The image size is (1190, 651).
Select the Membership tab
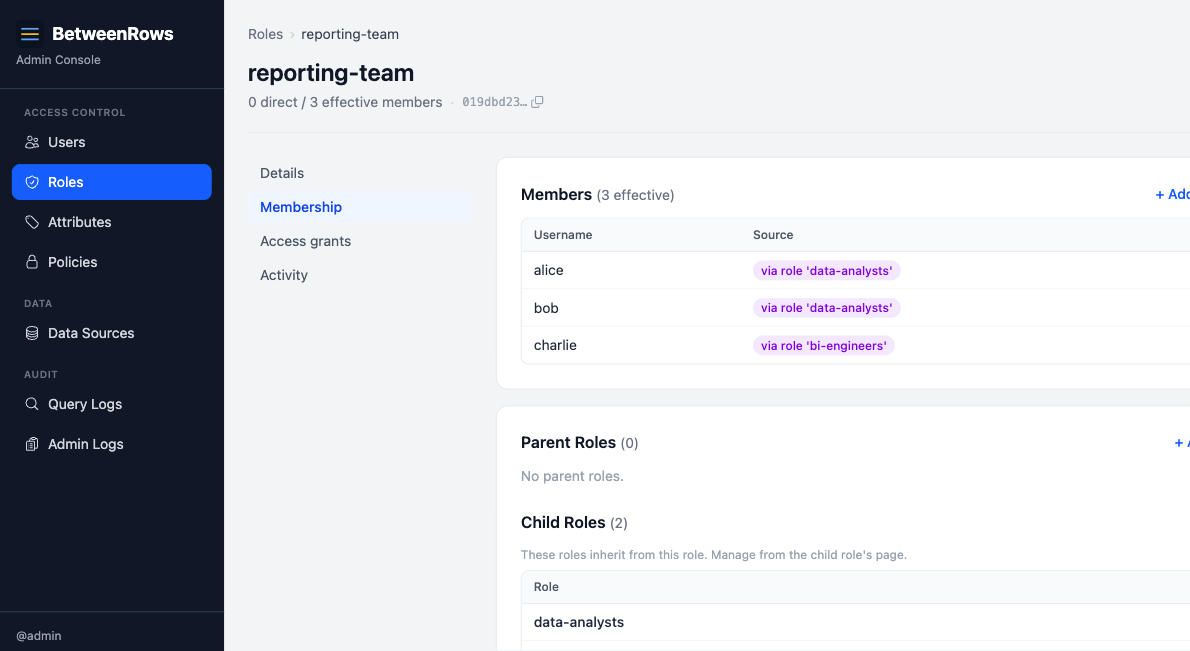[x=360, y=207]
